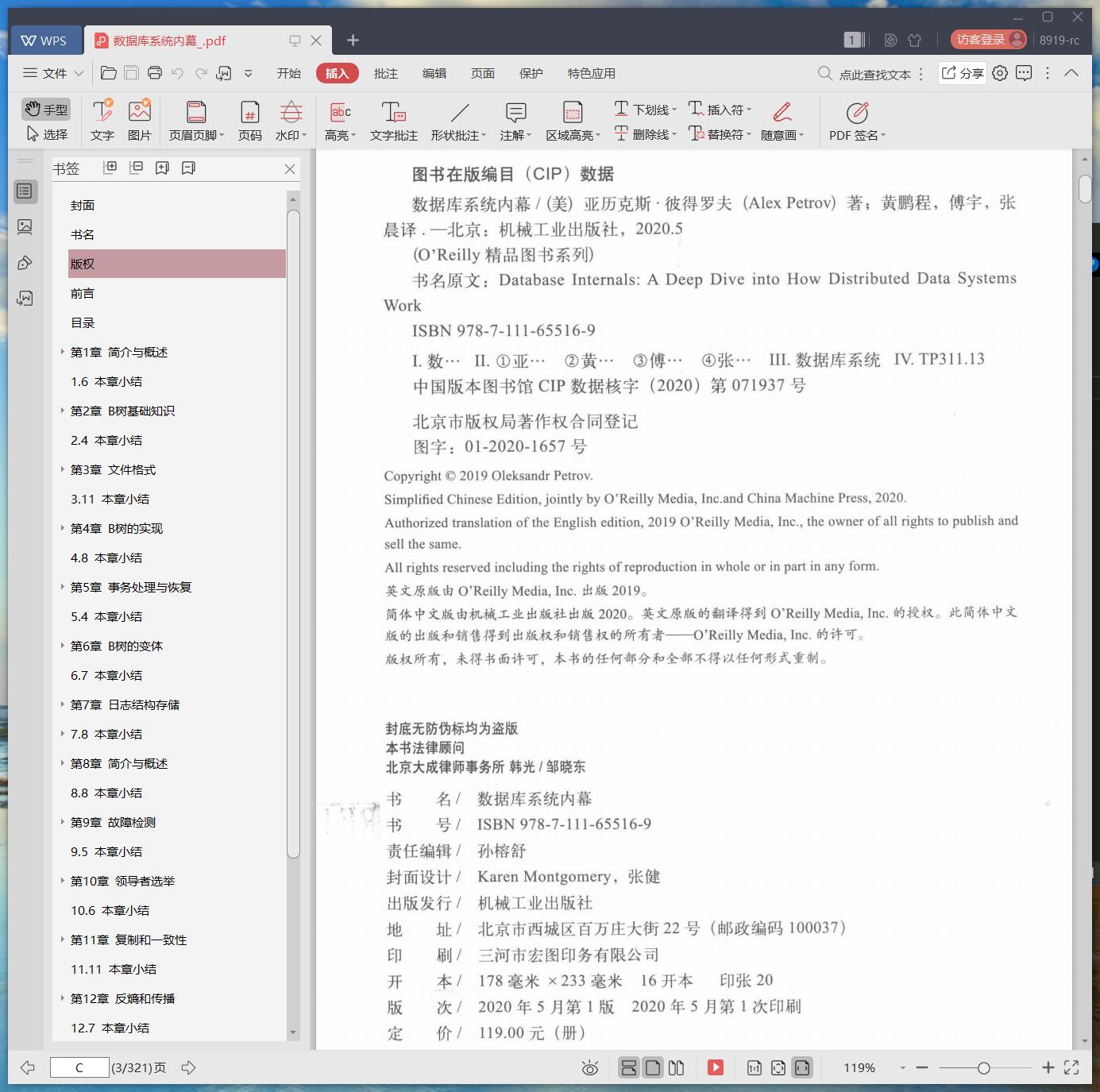Open the settings gear icon
Viewport: 1100px width, 1092px height.
1000,73
